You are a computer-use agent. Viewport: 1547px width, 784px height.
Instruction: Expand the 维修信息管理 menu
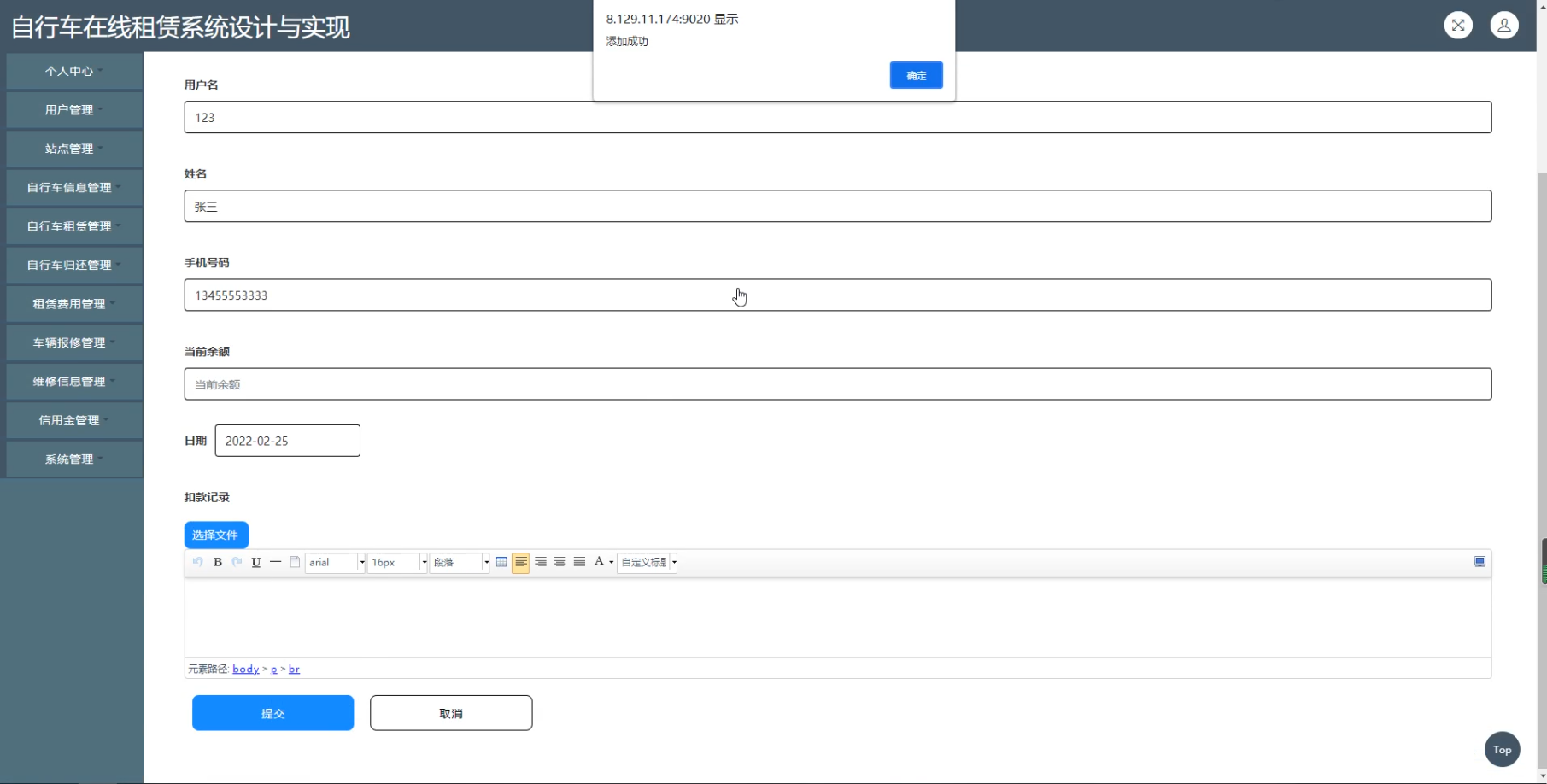[73, 382]
